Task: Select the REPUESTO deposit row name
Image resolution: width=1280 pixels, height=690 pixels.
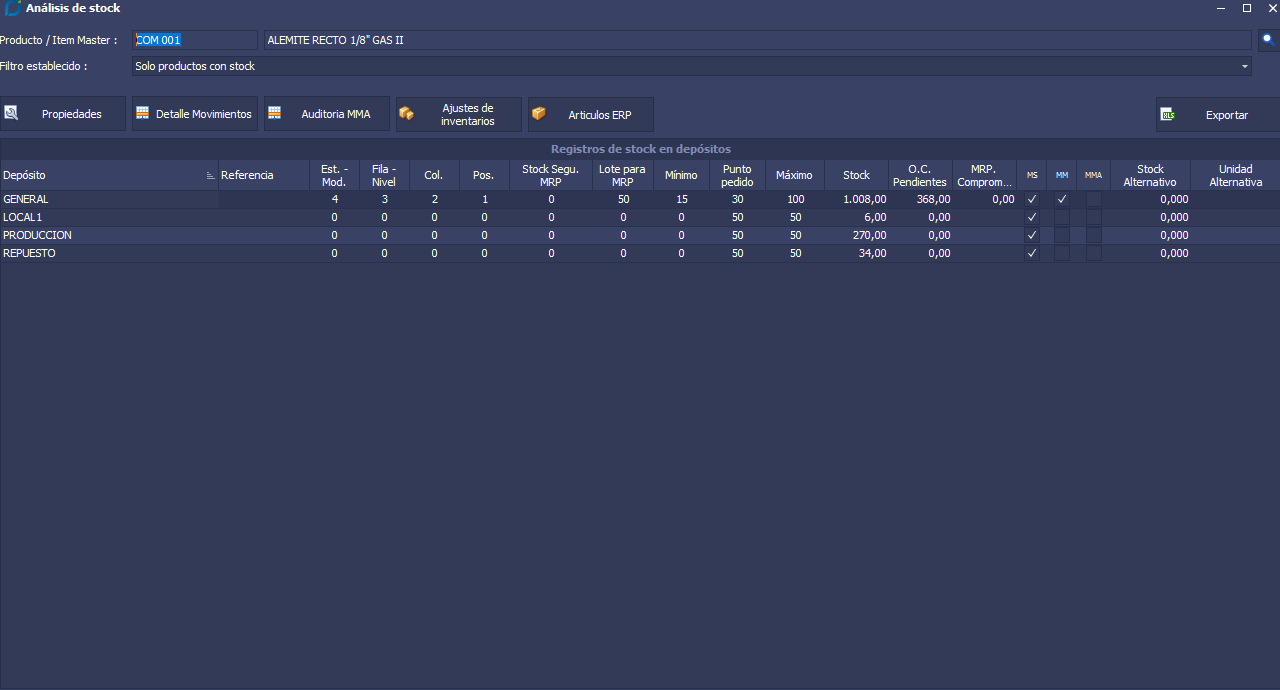Action: pos(29,253)
